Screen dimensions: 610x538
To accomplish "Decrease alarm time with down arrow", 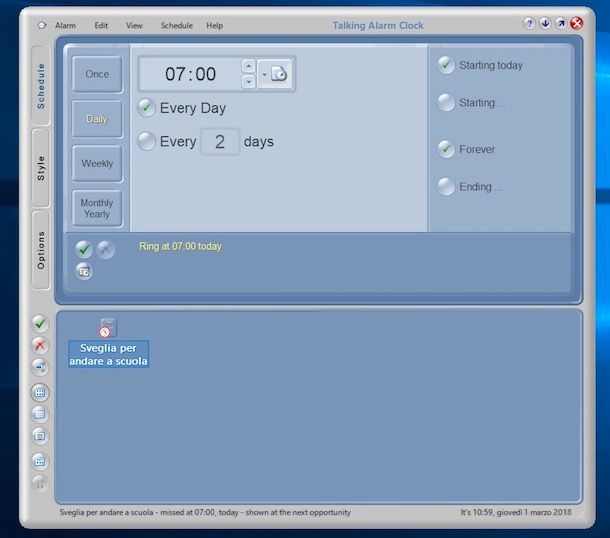I will click(249, 82).
